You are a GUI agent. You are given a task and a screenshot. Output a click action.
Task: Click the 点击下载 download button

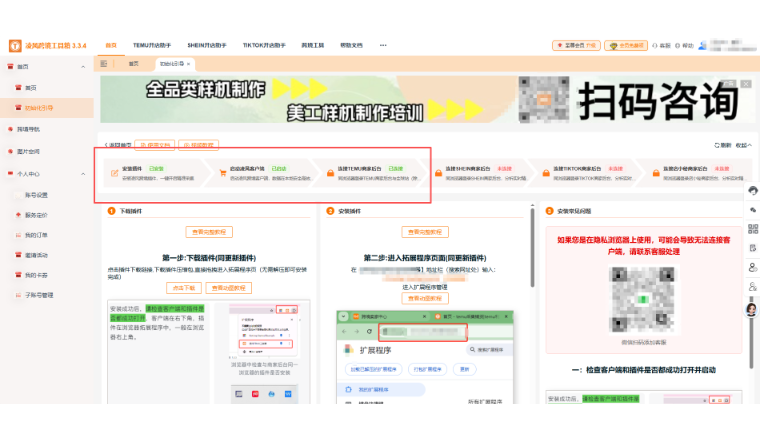click(x=184, y=288)
